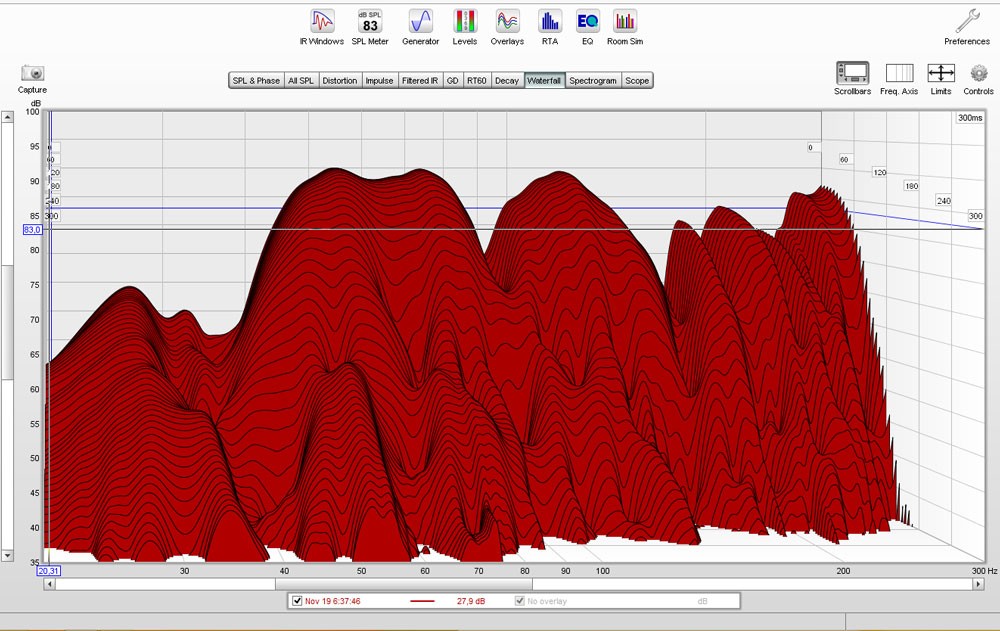Click the horizontal scrollbar thumb

click(404, 584)
